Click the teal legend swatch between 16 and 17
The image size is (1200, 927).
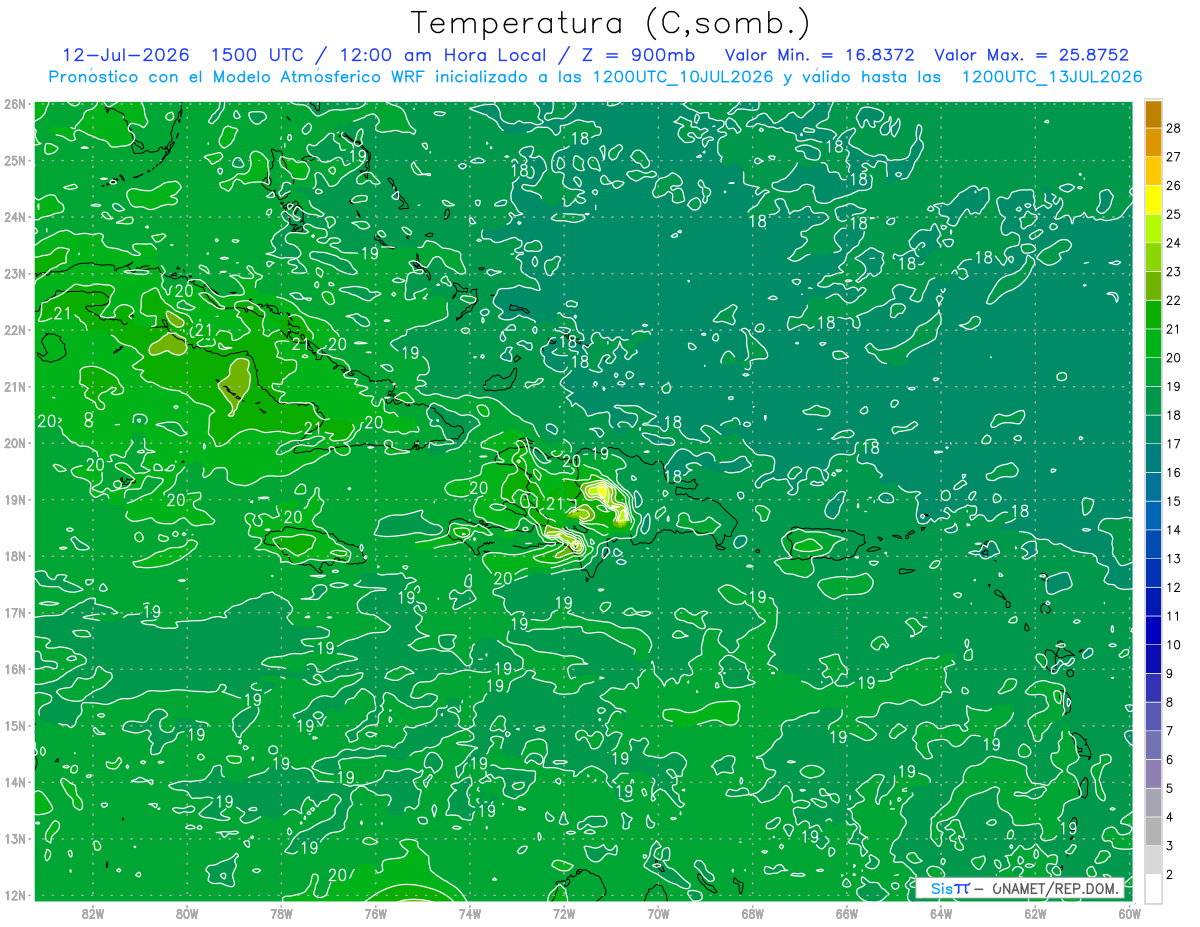pyautogui.click(x=1152, y=459)
